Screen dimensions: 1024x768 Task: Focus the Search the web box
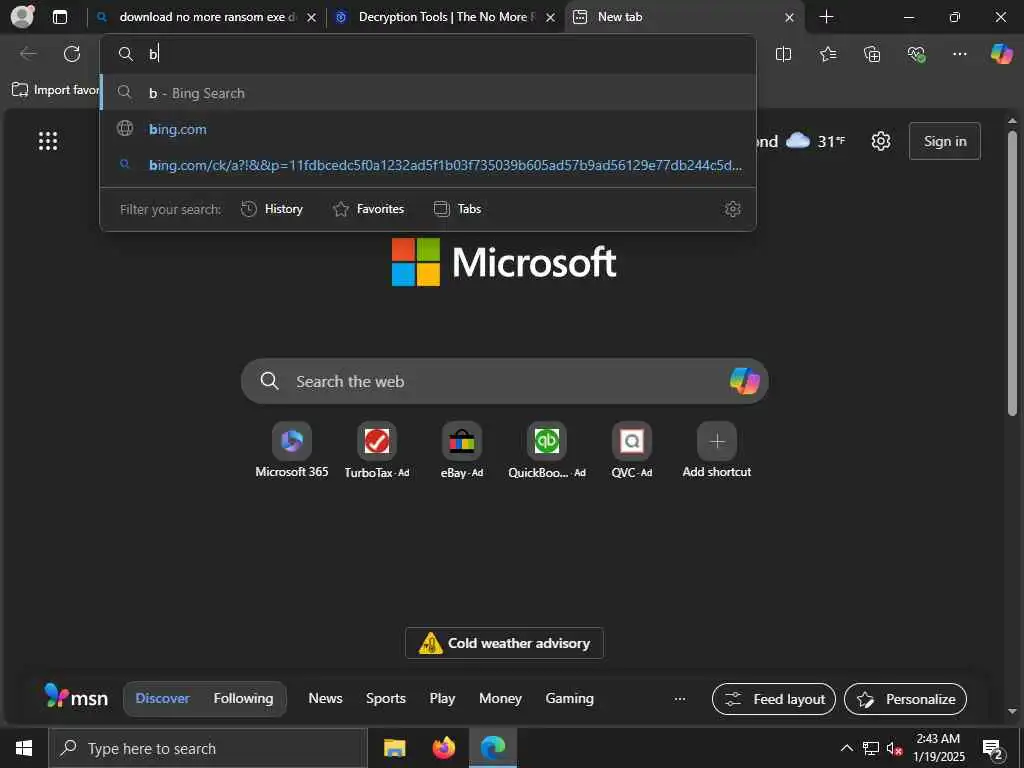[504, 381]
